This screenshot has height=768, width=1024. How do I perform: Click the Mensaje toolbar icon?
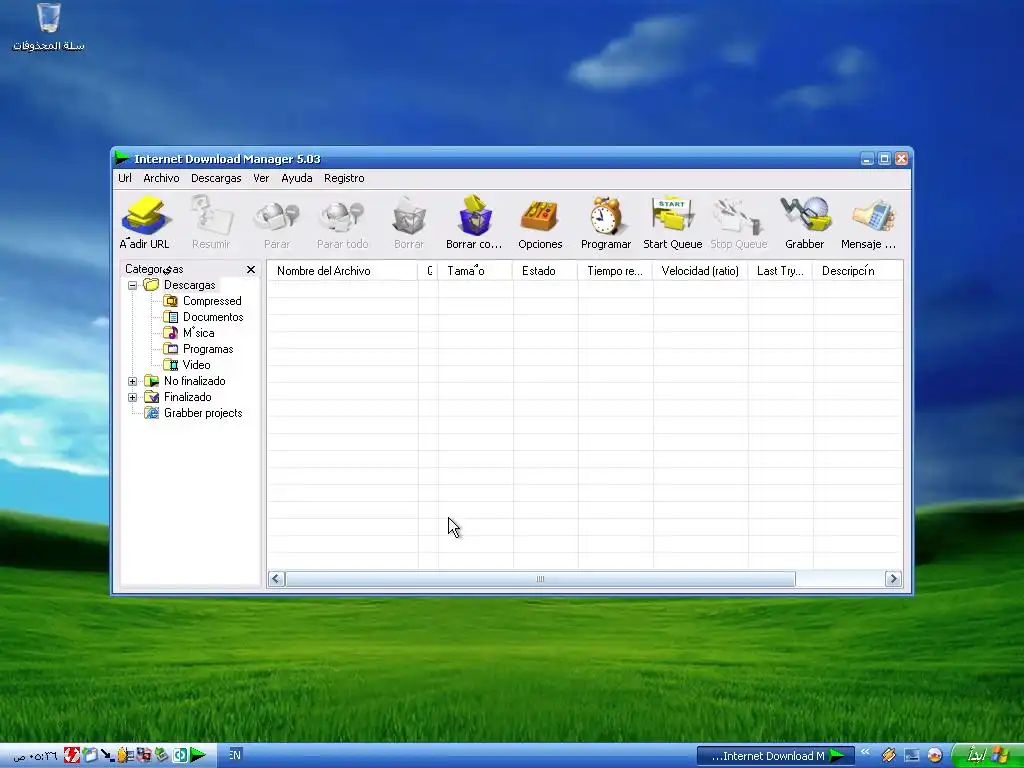click(x=869, y=223)
